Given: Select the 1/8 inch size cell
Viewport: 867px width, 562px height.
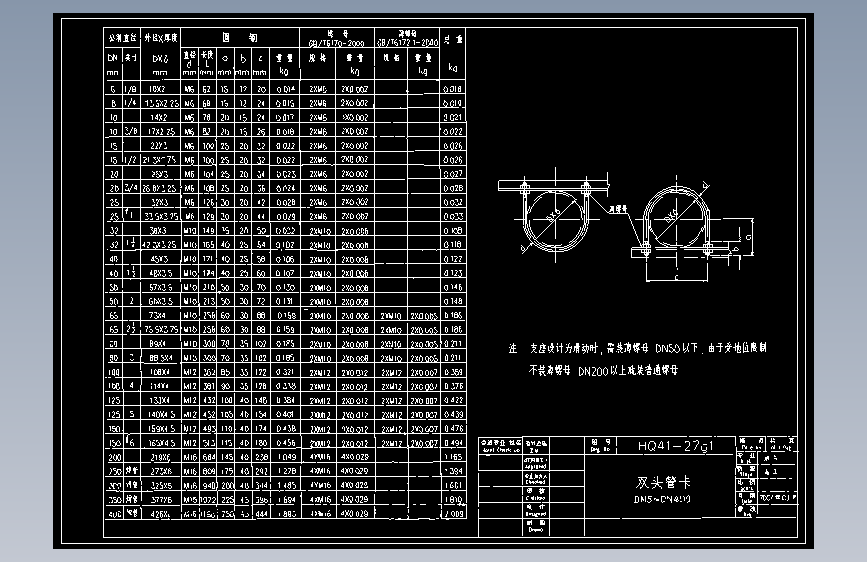Looking at the screenshot, I should click(x=130, y=89).
